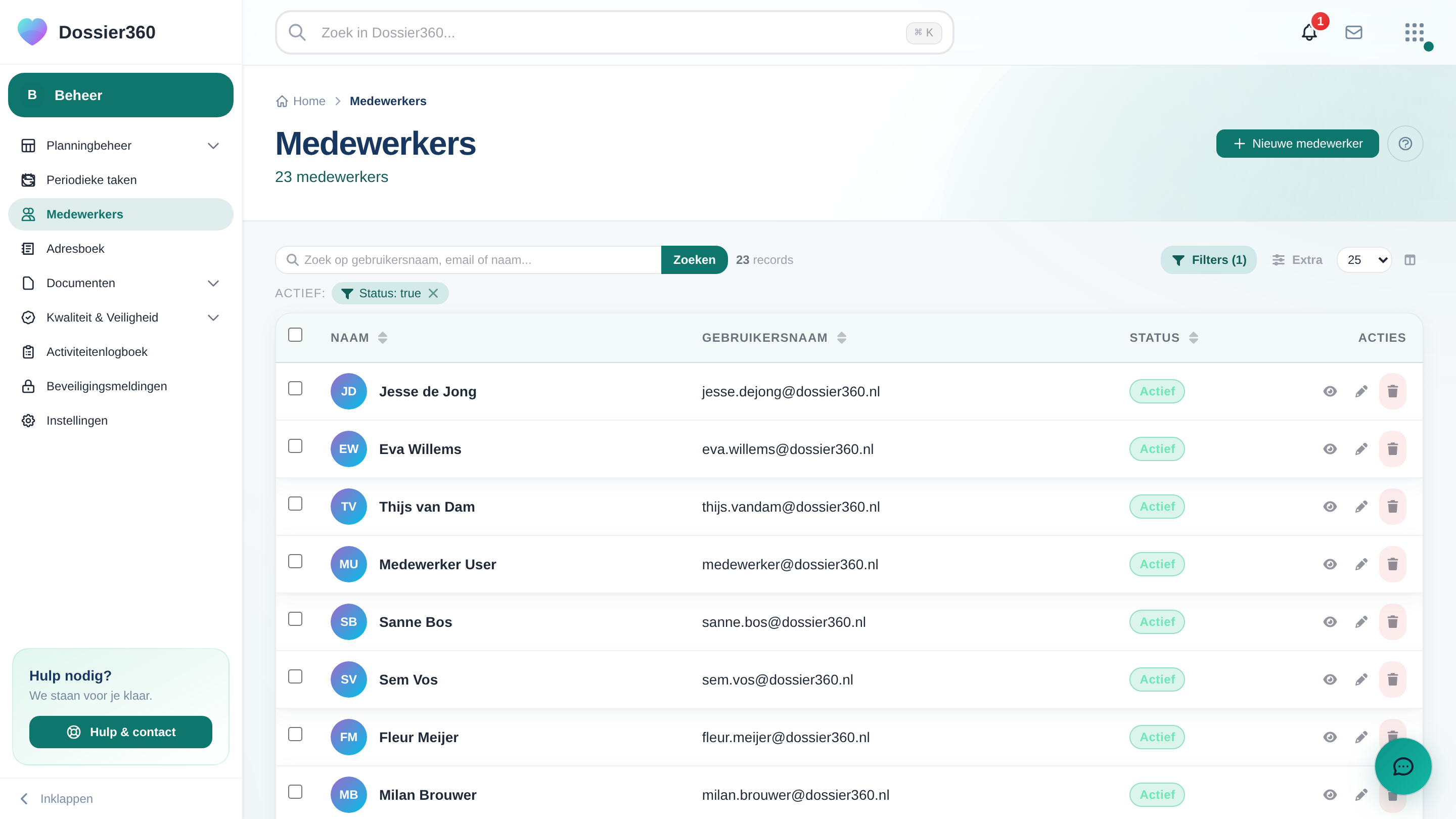1456x819 pixels.
Task: Open Filters (1) panel
Action: [x=1208, y=260]
